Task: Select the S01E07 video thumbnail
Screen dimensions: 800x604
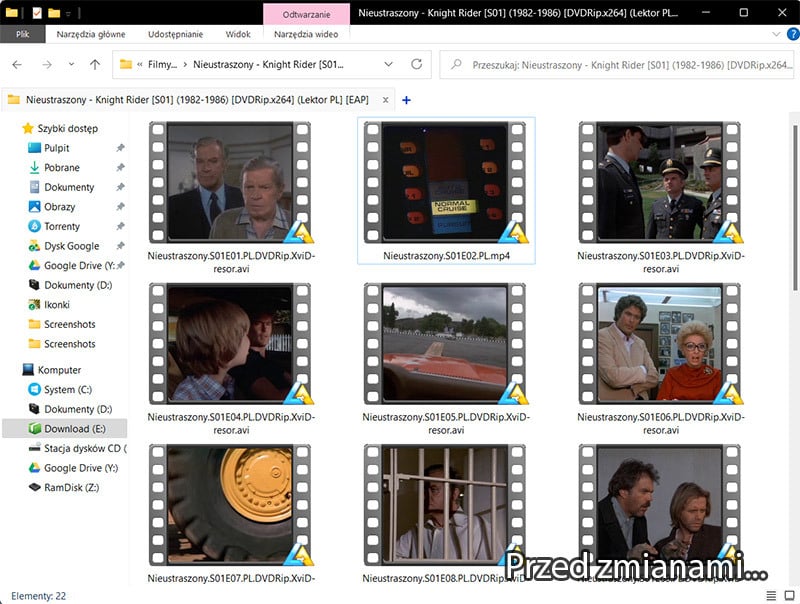Action: (231, 505)
